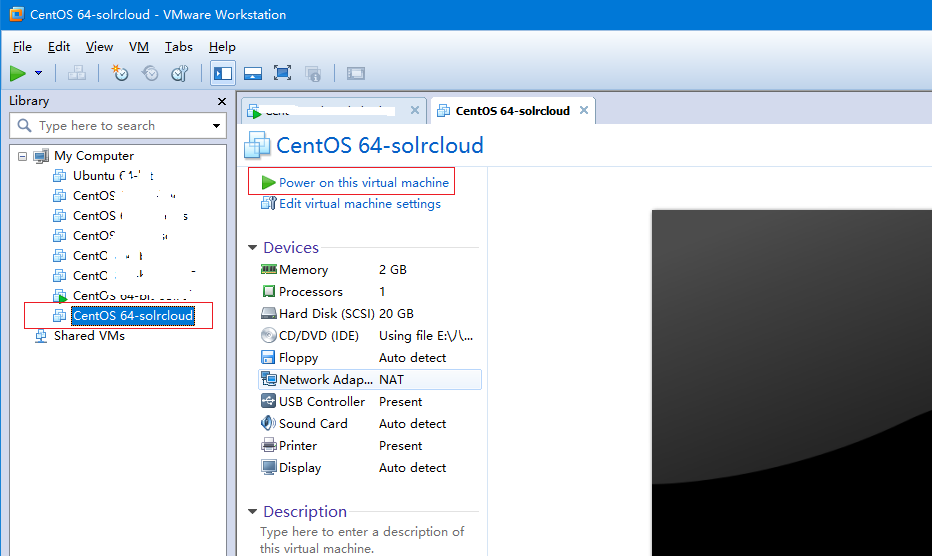Enter full screen mode toolbar icon
Screen dimensions: 932x556
(x=282, y=73)
